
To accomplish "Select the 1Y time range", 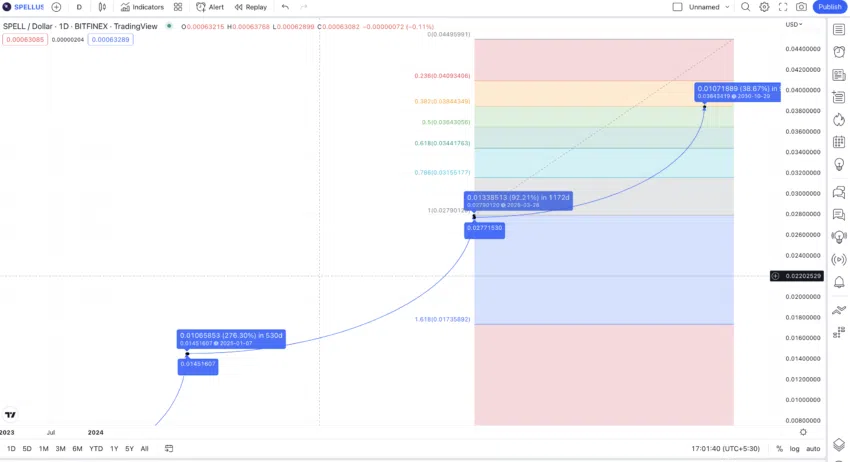I will [114, 448].
